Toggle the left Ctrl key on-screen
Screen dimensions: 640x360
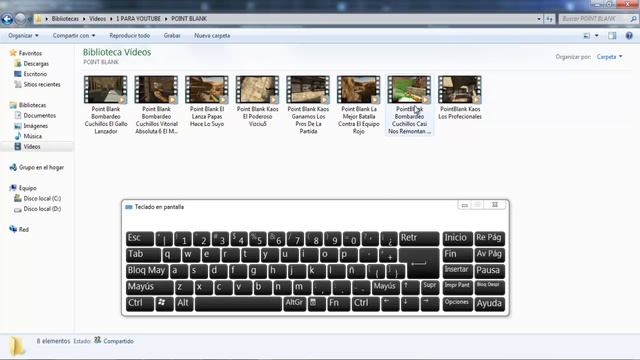pos(140,304)
